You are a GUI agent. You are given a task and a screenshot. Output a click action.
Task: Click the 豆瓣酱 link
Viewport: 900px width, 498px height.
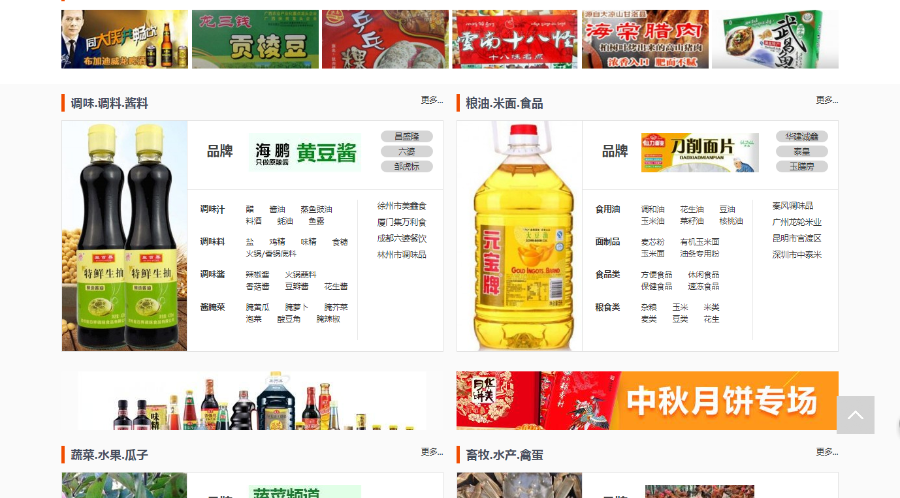(297, 286)
